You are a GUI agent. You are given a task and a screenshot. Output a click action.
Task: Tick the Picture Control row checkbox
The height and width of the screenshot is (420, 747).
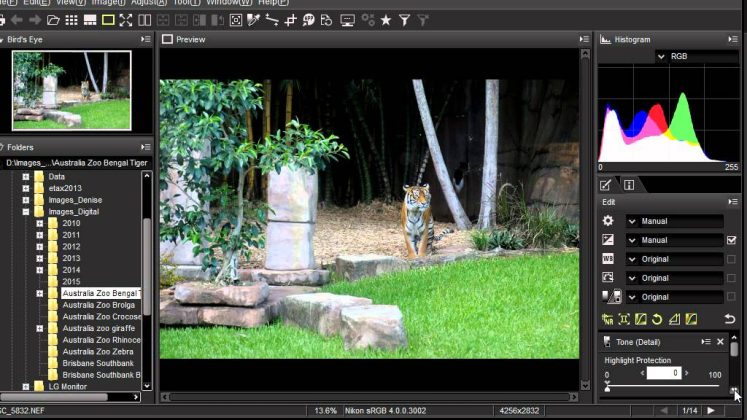731,278
